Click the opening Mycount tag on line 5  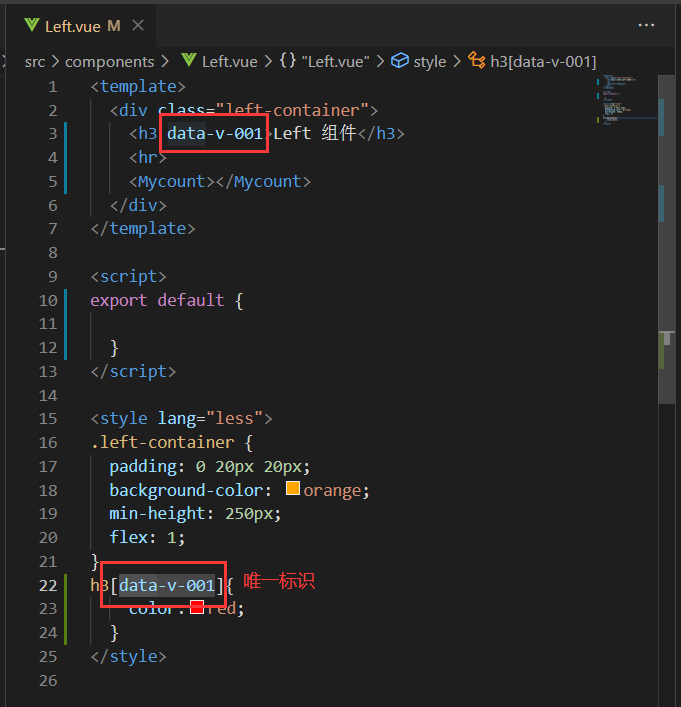(172, 182)
